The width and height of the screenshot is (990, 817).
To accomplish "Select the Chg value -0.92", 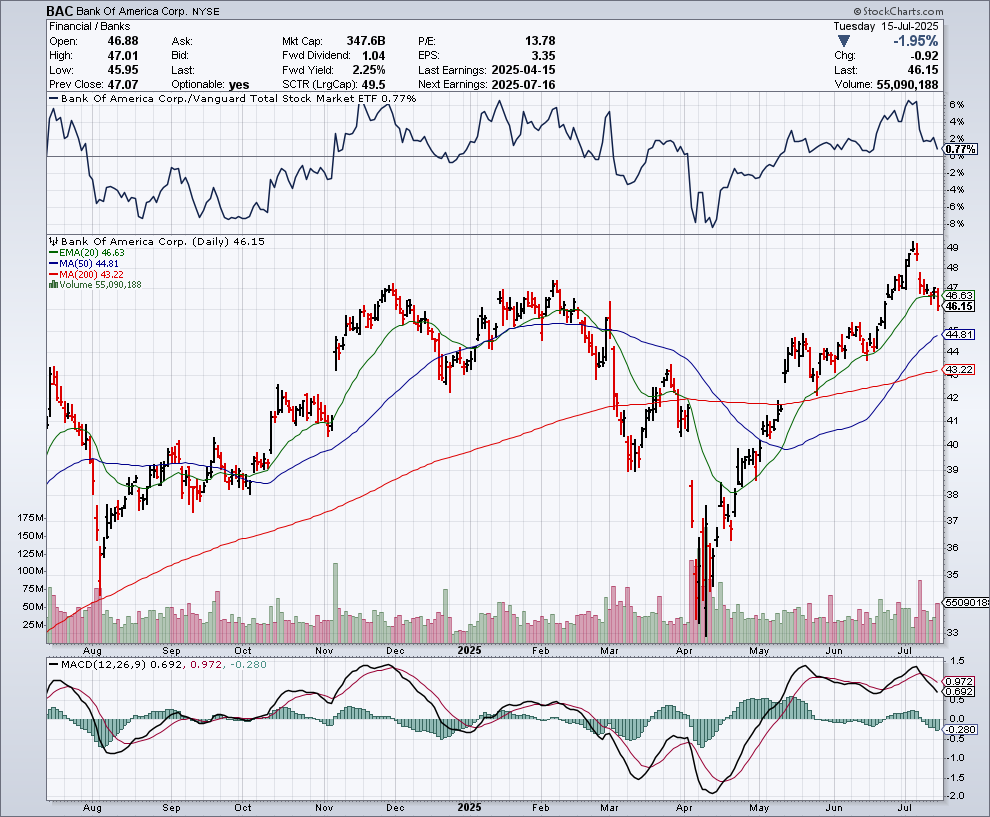I will coord(924,56).
